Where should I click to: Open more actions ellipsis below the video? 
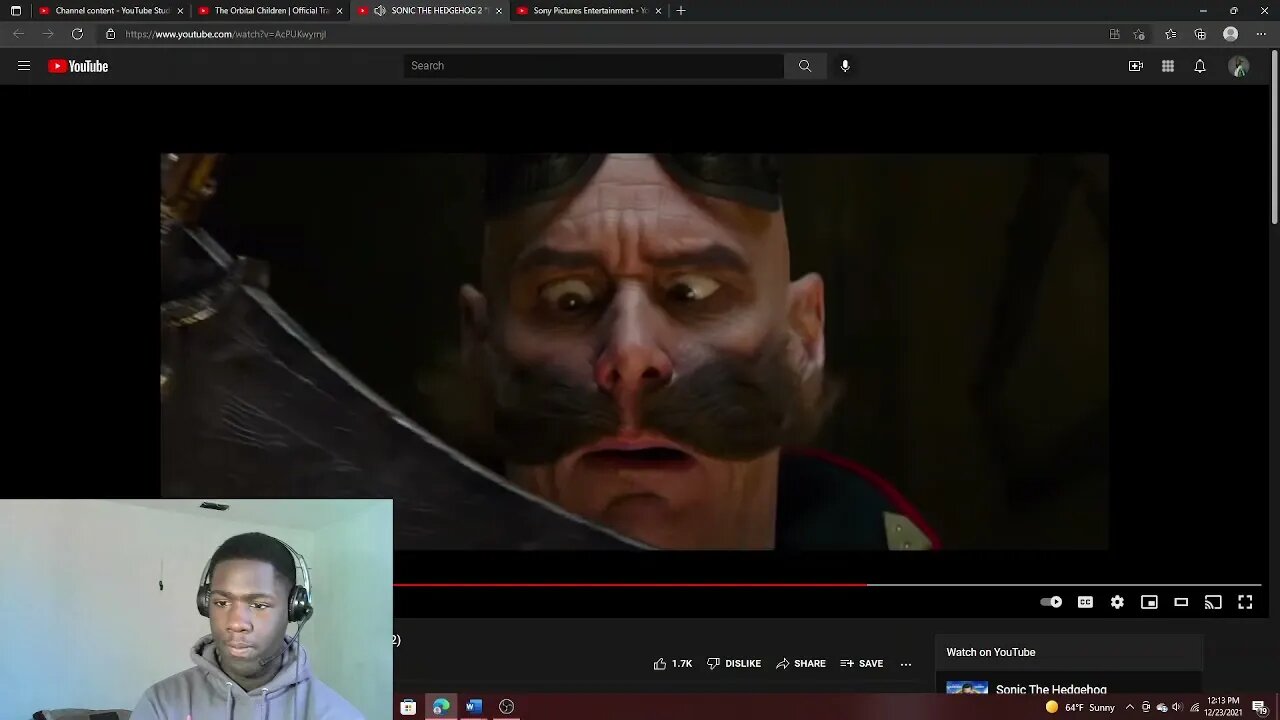(906, 664)
